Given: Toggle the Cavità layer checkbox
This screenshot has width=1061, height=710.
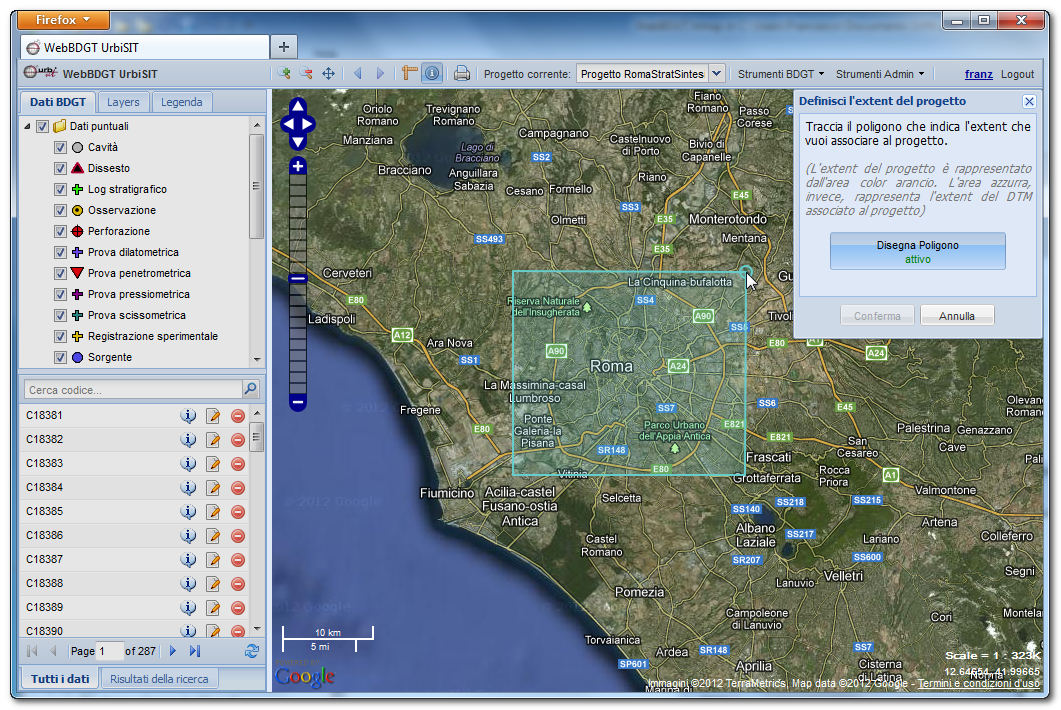Looking at the screenshot, I should [x=60, y=148].
